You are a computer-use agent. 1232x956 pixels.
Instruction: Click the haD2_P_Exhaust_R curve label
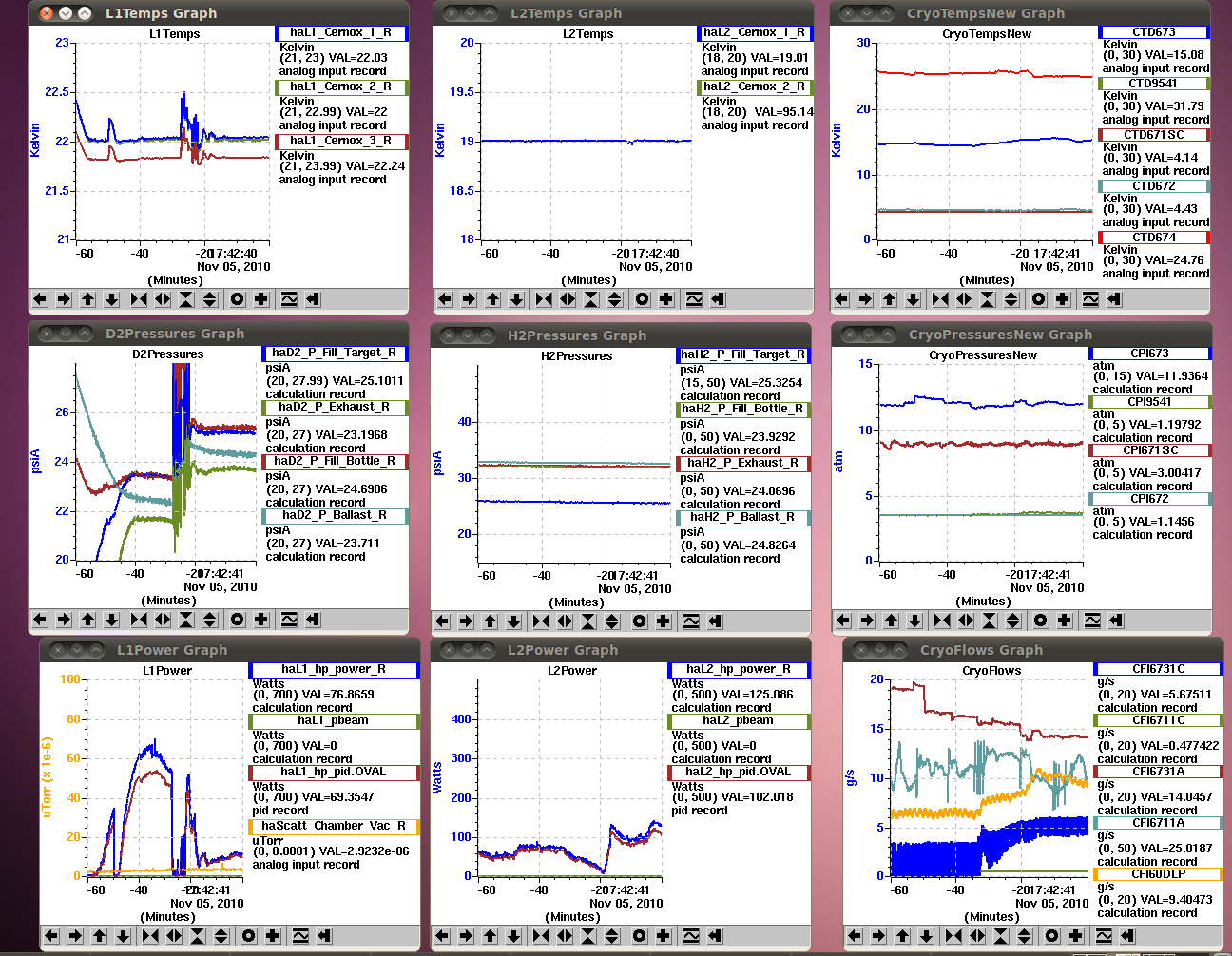click(335, 407)
